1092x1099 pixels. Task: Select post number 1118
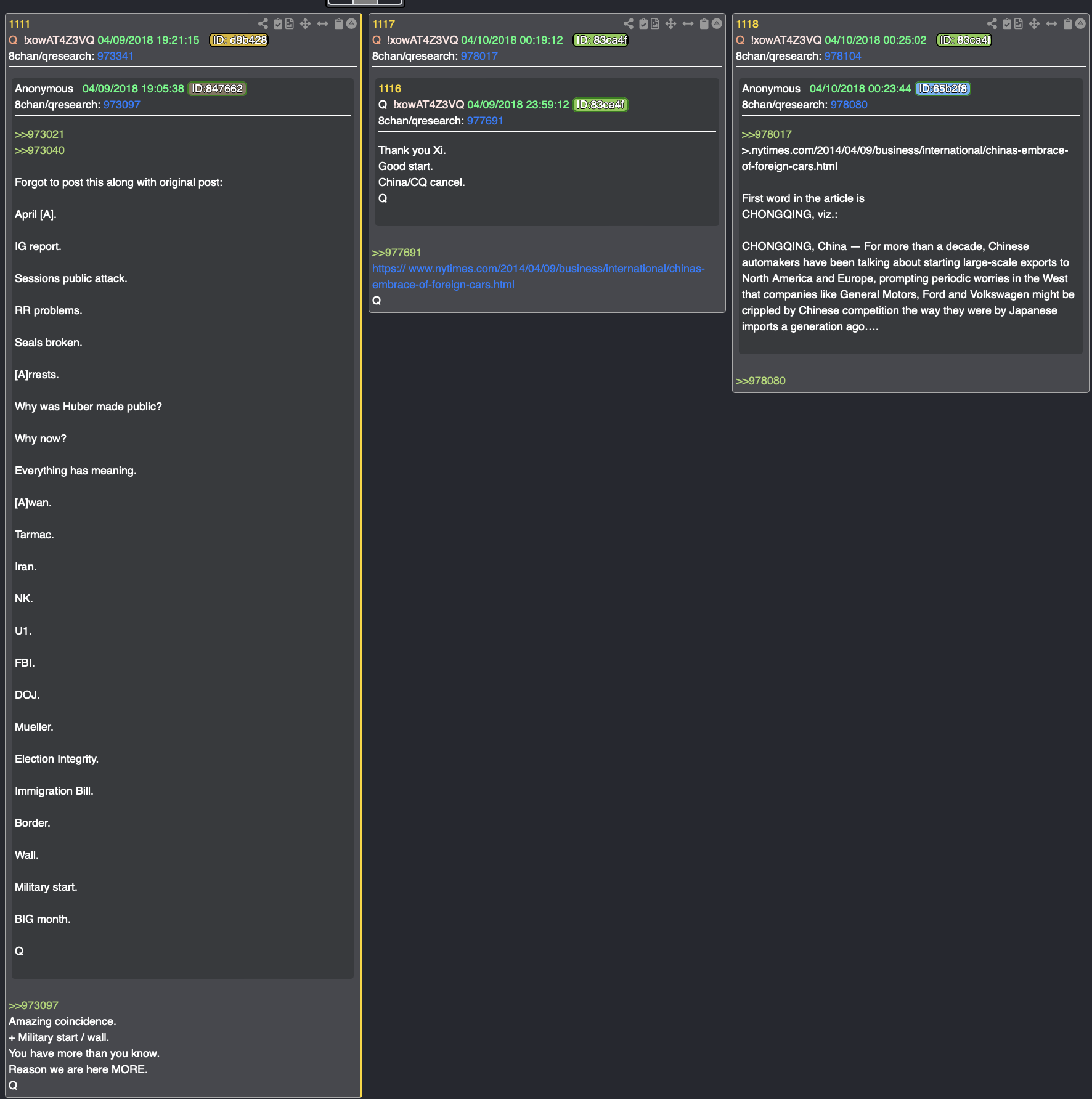tap(747, 24)
